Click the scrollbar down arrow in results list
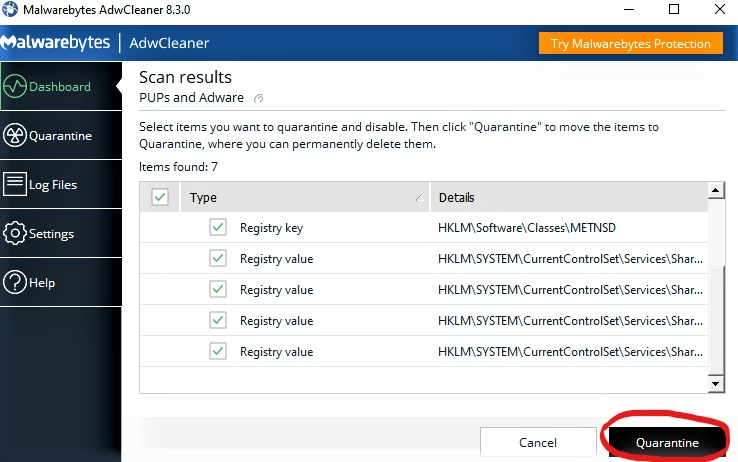738x462 pixels. (715, 384)
